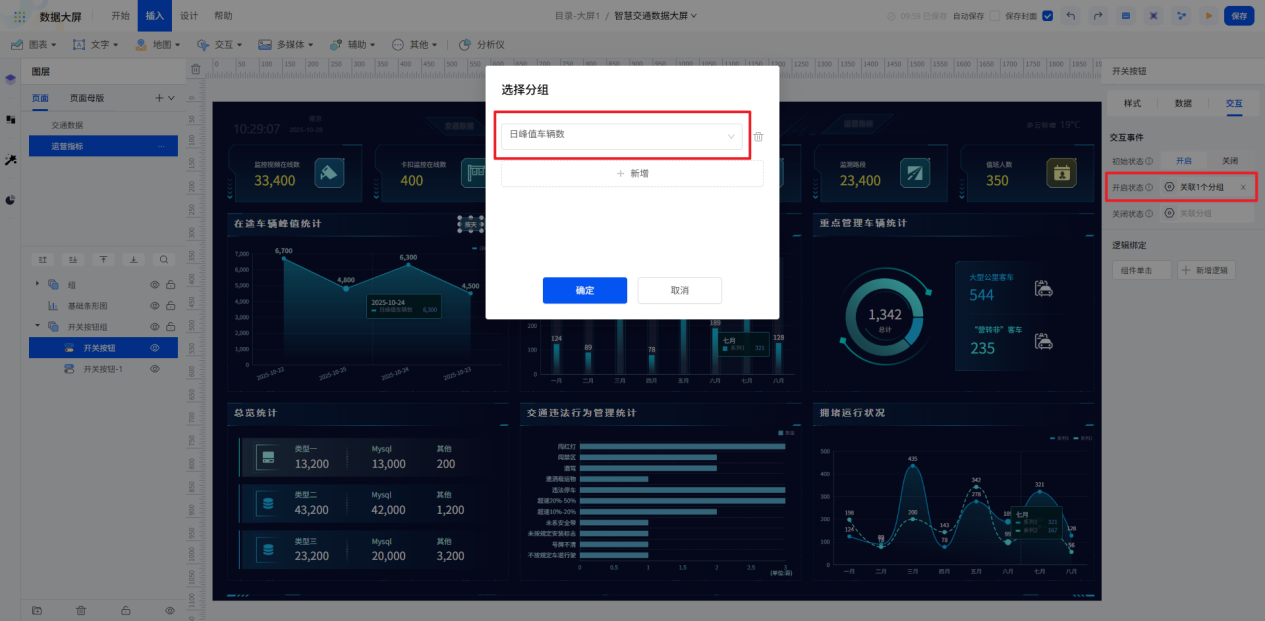This screenshot has height=621, width=1265.
Task: Click the delete icon beside 日峰值车辆数 dropdown
Action: point(759,137)
